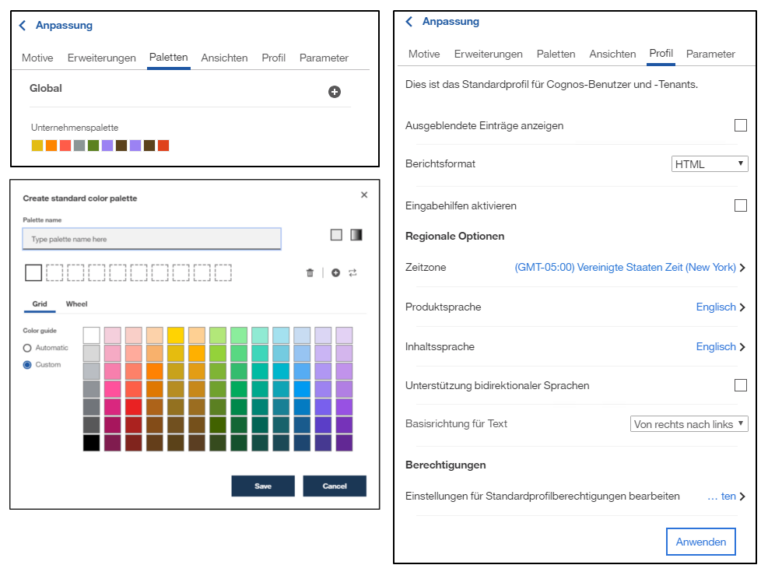Go back from Anpassung in the Paletten panel
The height and width of the screenshot is (572, 768).
(22, 25)
